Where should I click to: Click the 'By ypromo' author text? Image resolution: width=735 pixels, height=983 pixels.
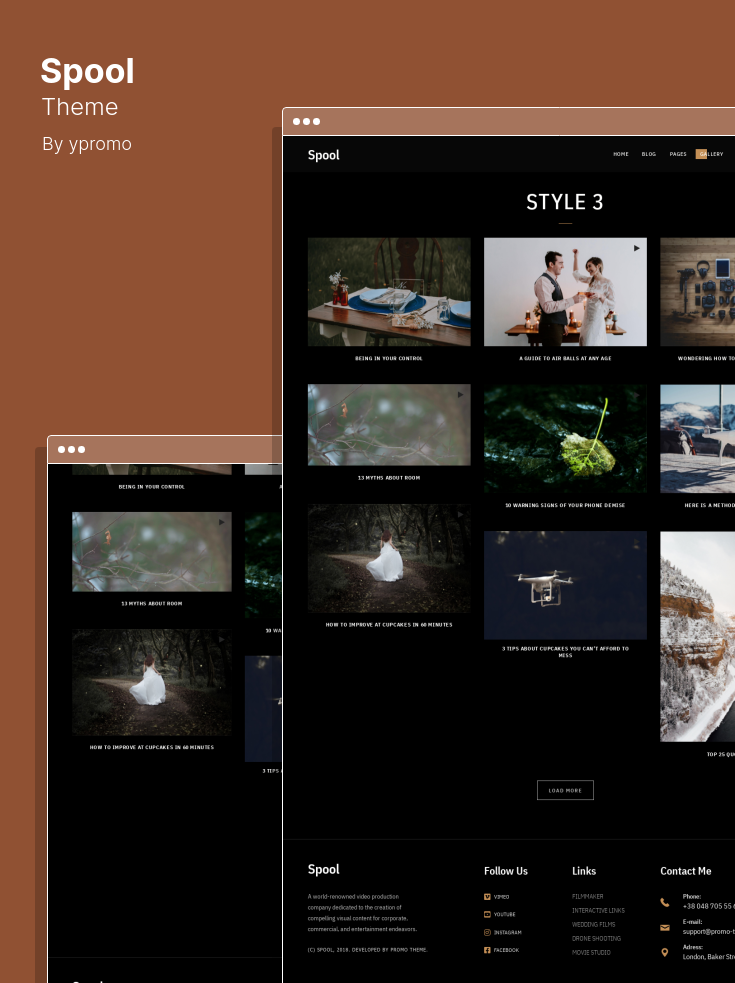pyautogui.click(x=87, y=144)
